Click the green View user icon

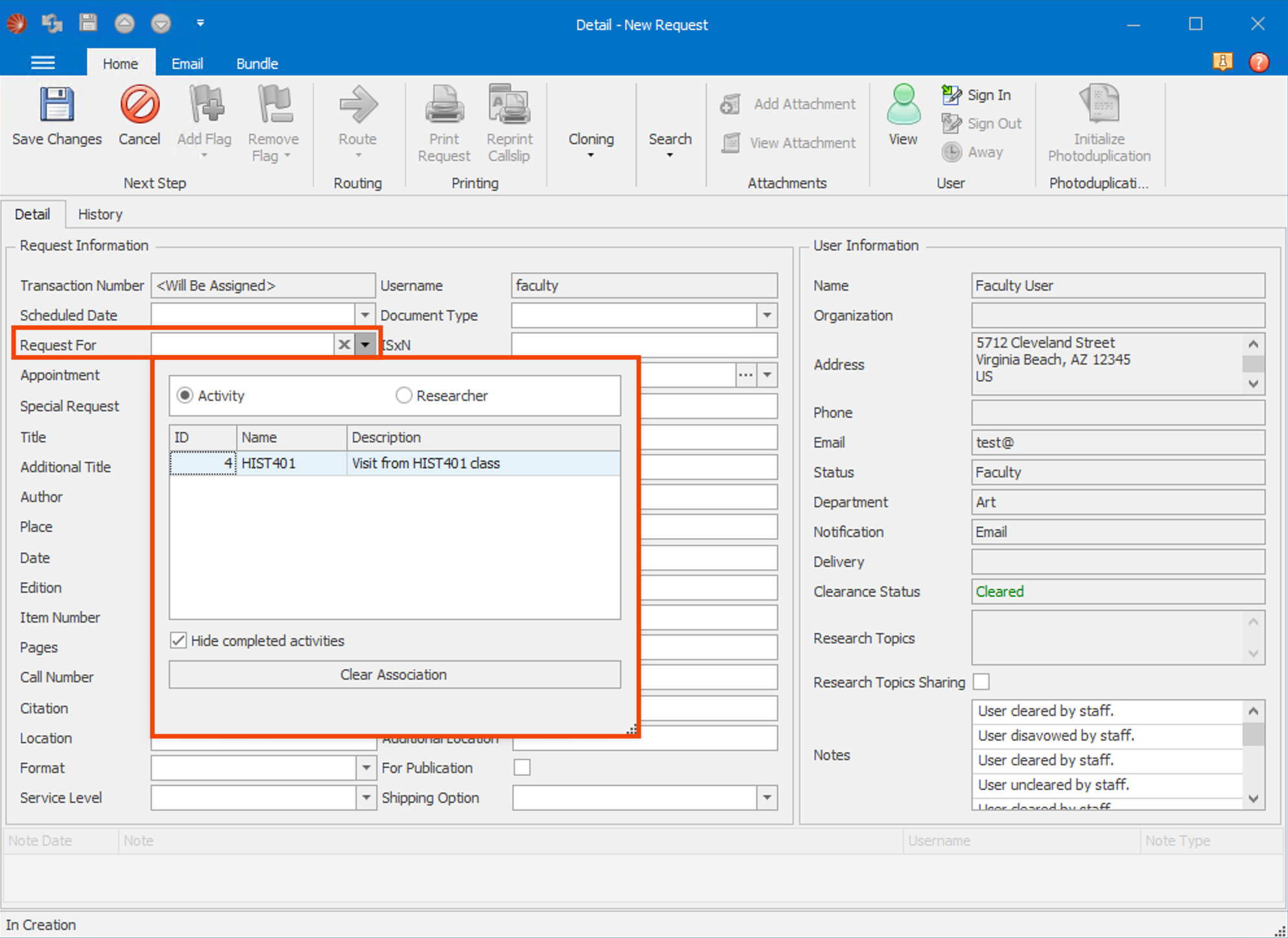903,105
